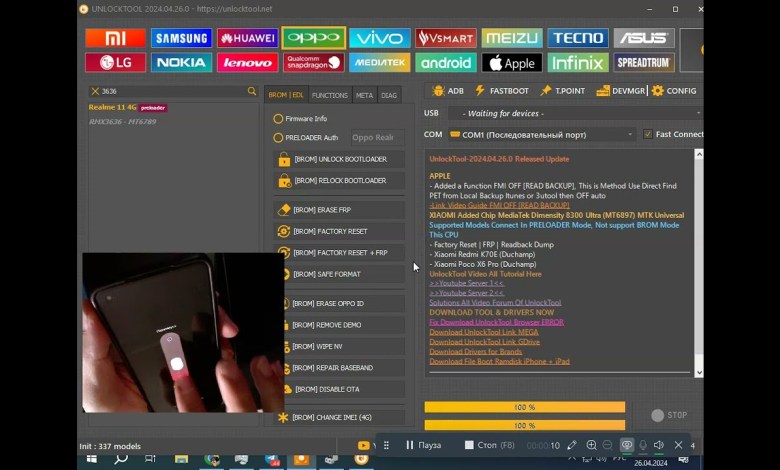This screenshot has width=780, height=470.
Task: Click the MediaTek brand tile
Action: (379, 62)
